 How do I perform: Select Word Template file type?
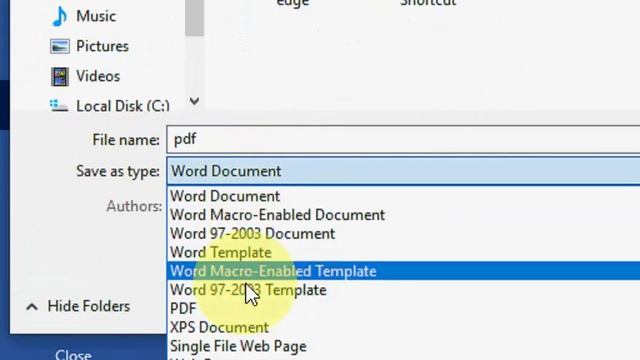click(x=403, y=253)
